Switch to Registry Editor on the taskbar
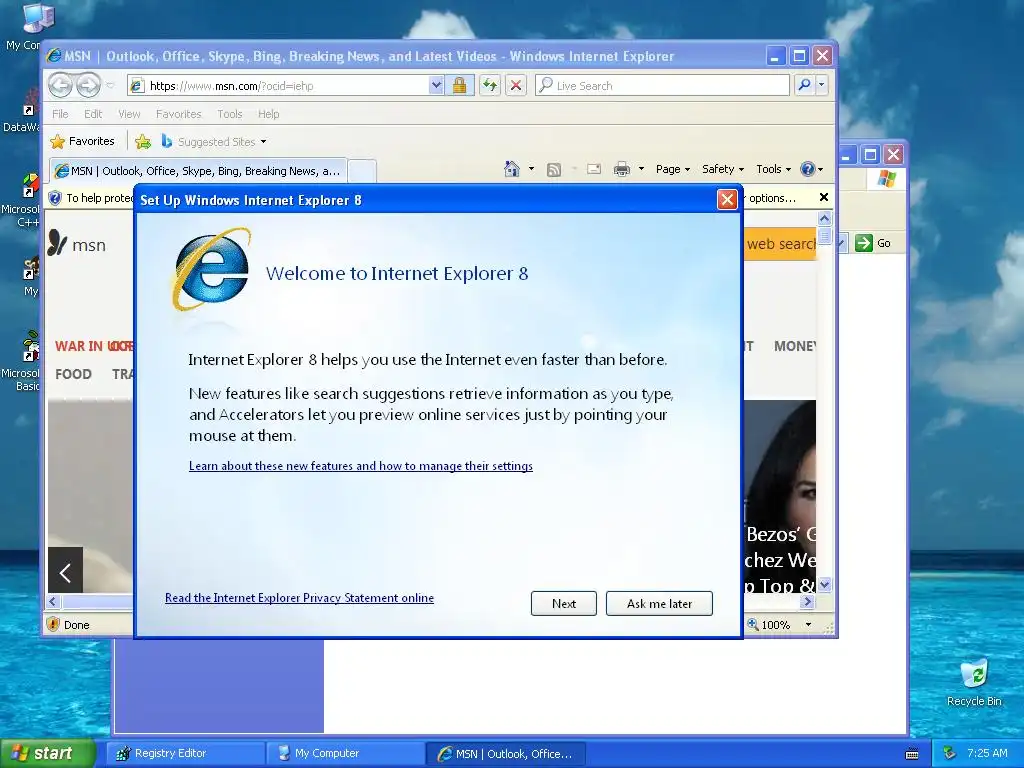Screen dimensions: 1024x768 point(185,754)
